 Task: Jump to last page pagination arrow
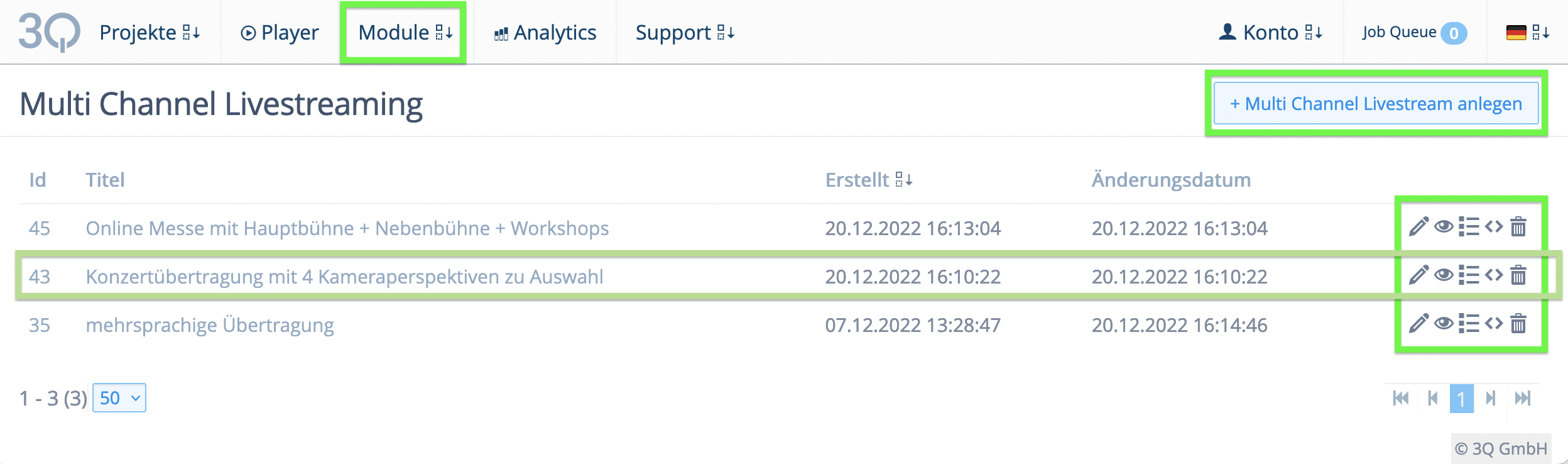tap(1522, 398)
